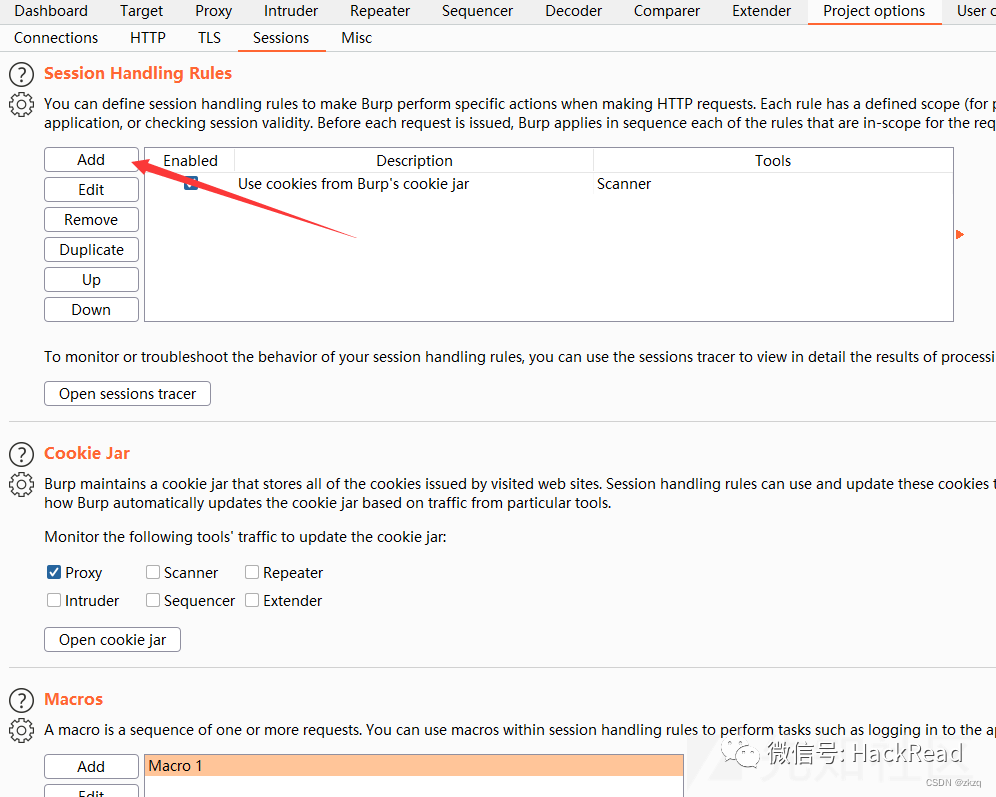This screenshot has height=797, width=996.
Task: Switch to Decoder tab
Action: pyautogui.click(x=574, y=11)
